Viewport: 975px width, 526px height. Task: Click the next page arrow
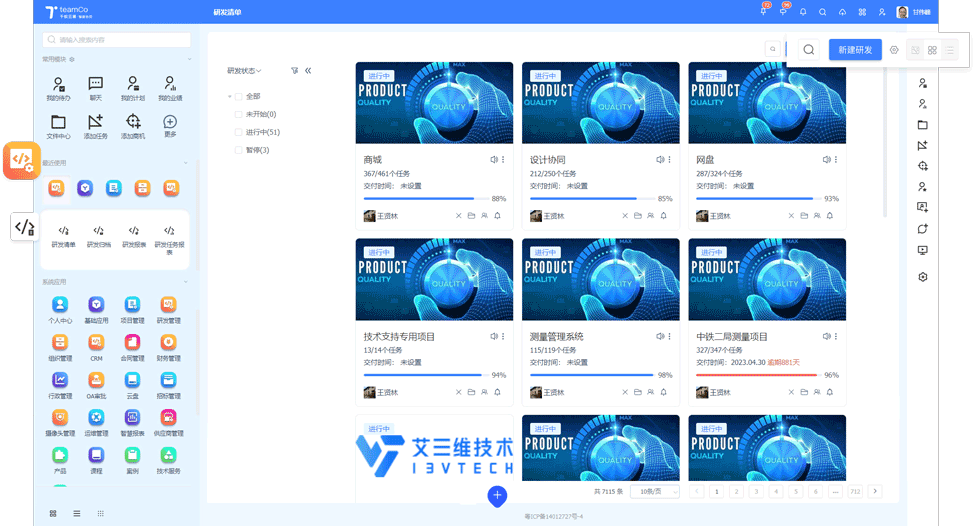(875, 491)
